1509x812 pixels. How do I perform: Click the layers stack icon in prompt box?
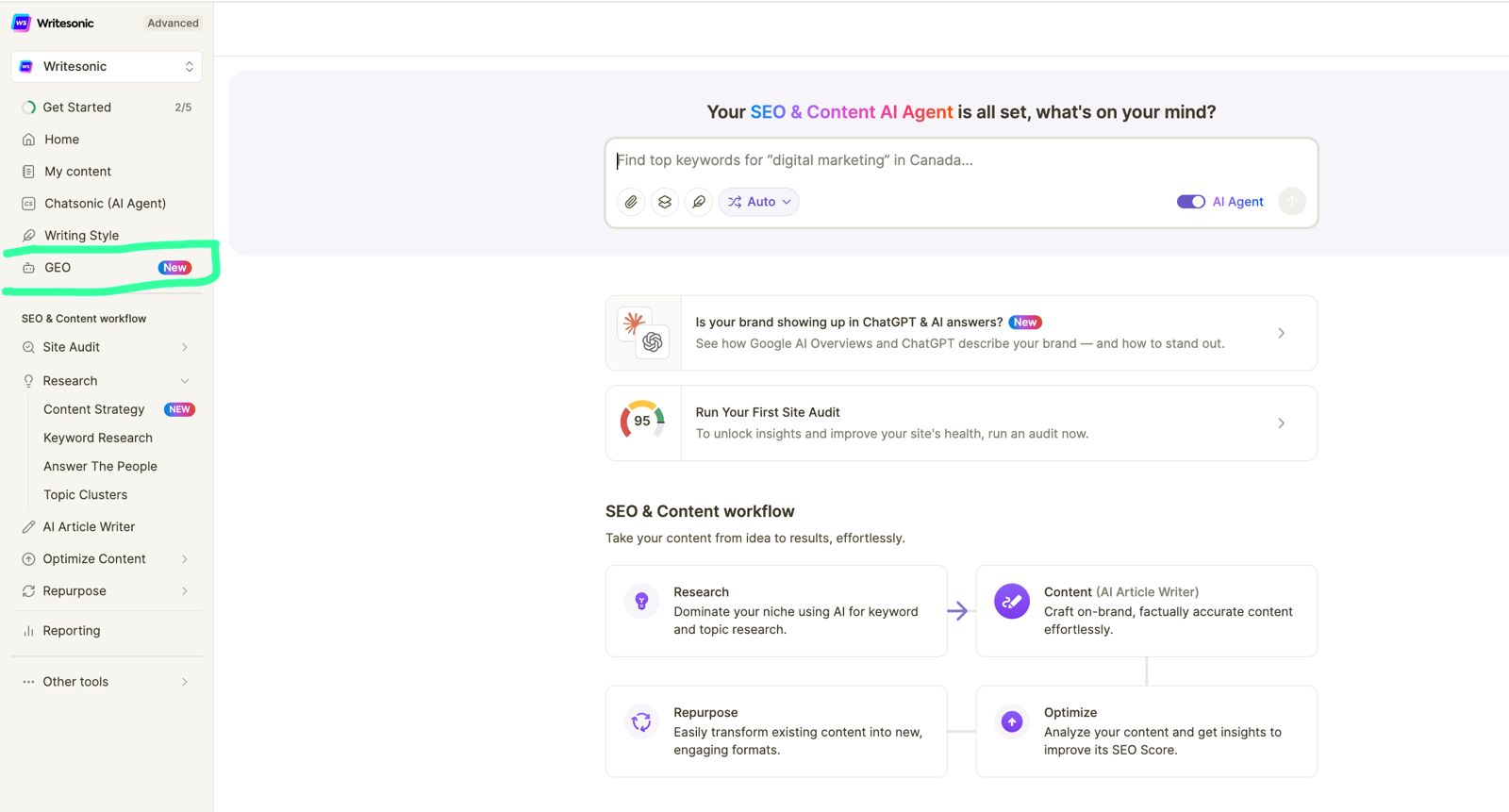coord(665,202)
